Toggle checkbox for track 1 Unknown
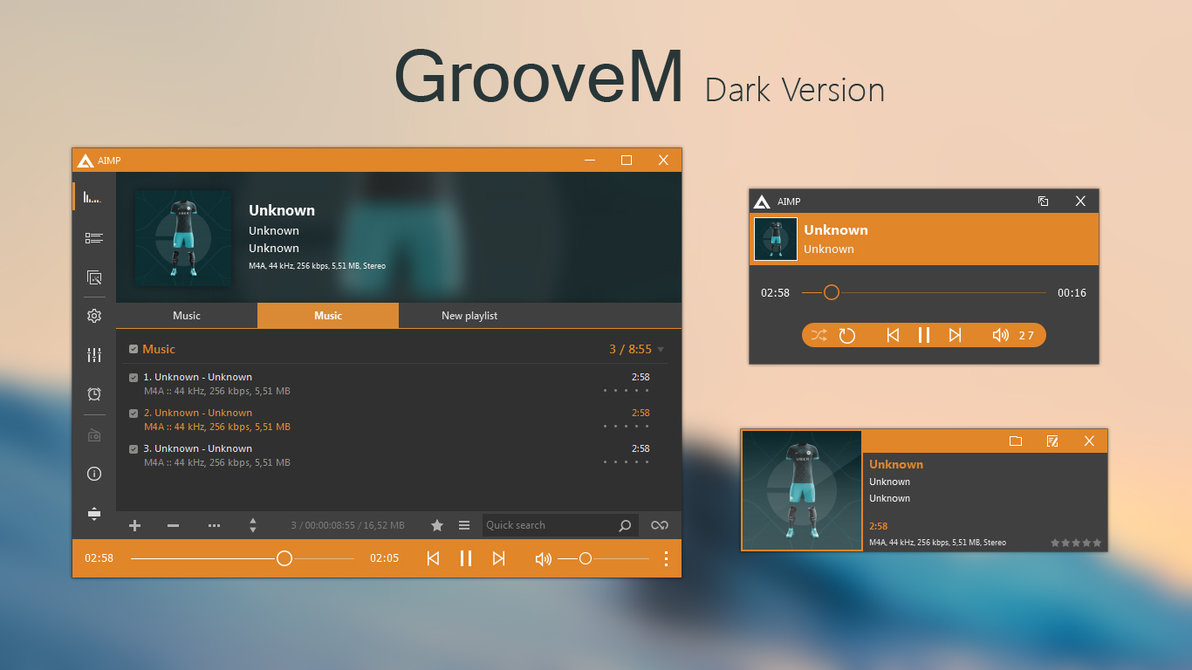Viewport: 1192px width, 670px height. click(133, 377)
